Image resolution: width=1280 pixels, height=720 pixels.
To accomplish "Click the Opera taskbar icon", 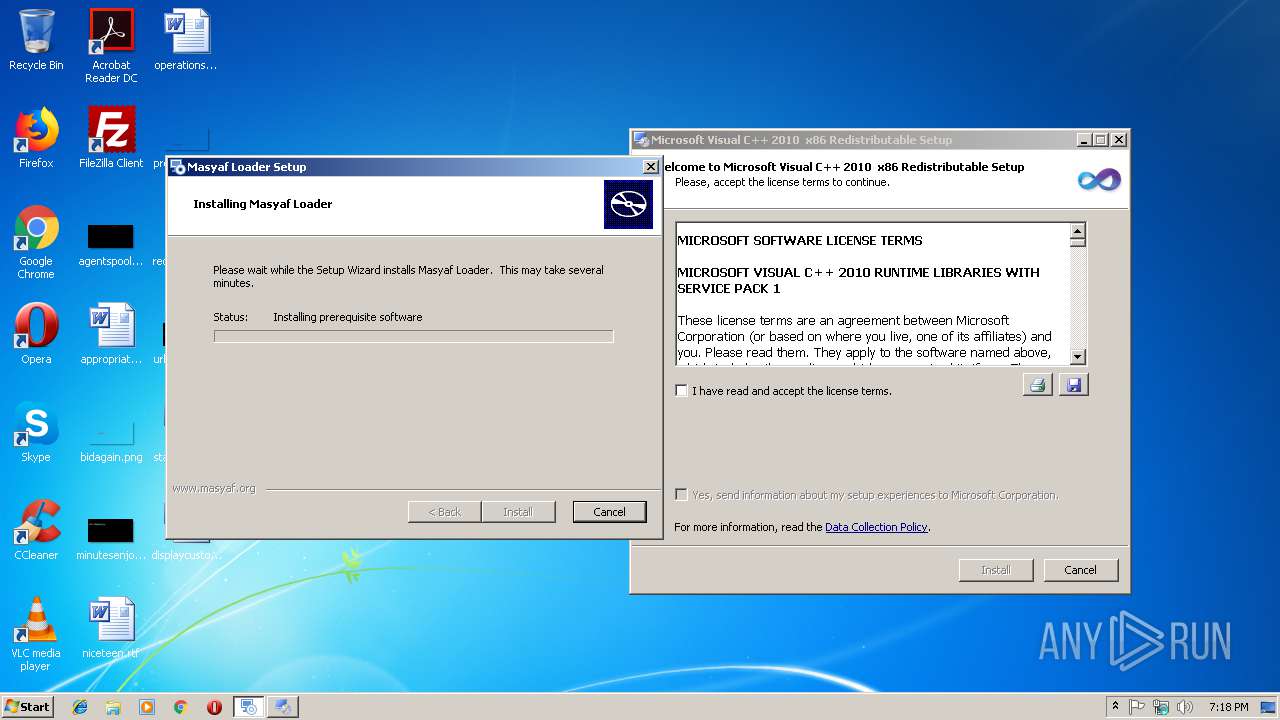I will 214,707.
